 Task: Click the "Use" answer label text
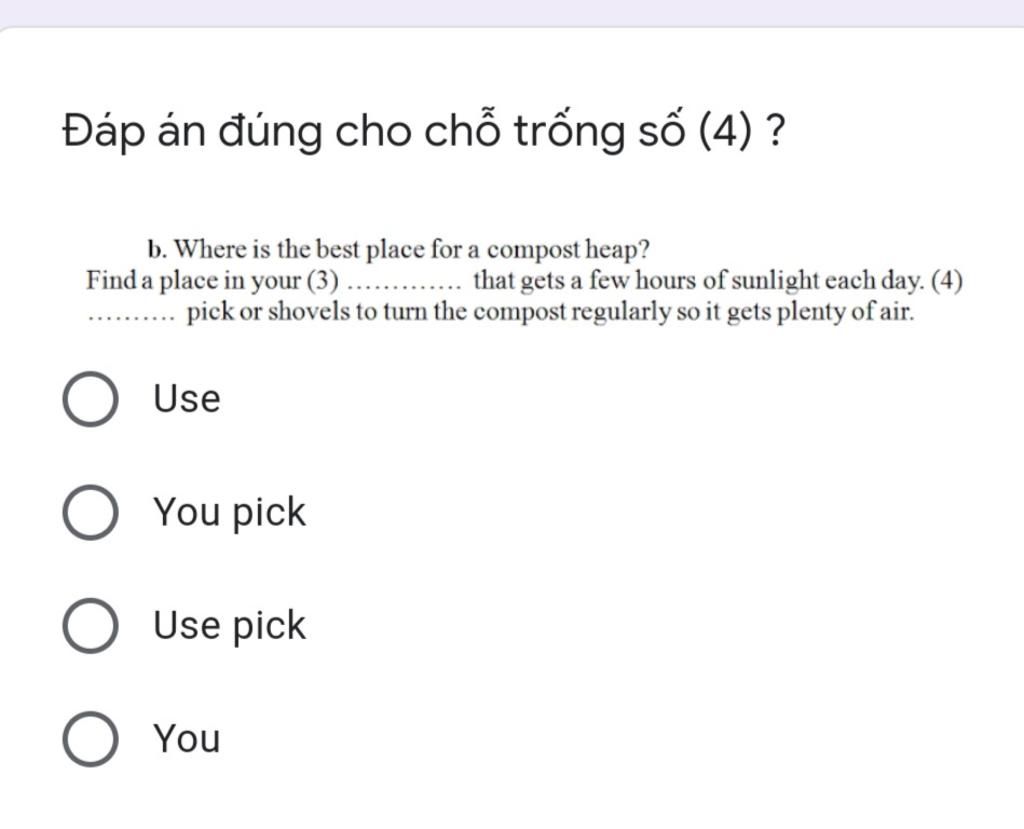(187, 398)
